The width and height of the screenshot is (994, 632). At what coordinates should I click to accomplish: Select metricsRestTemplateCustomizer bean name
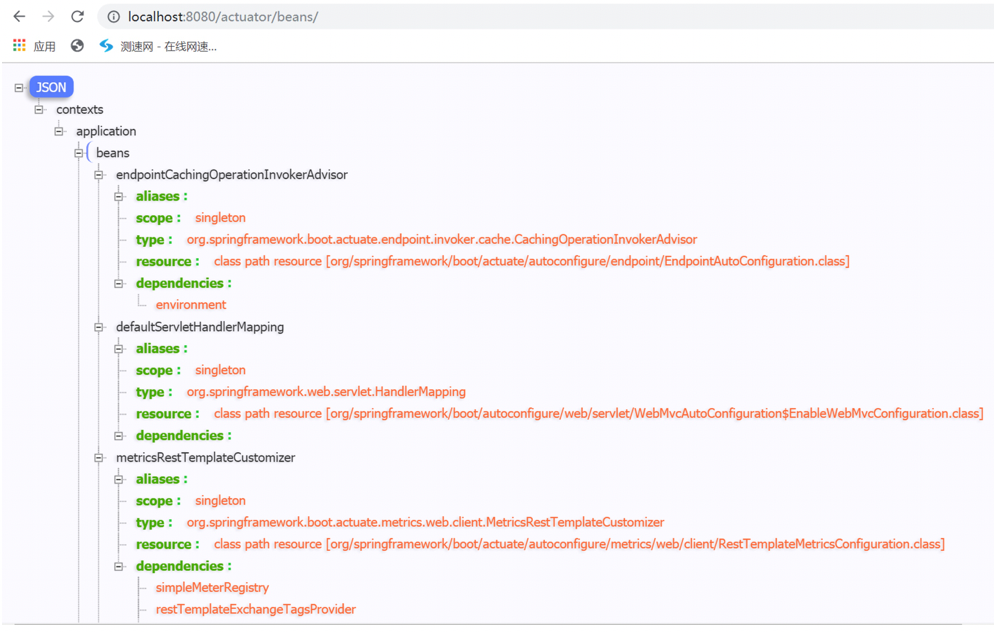(x=205, y=458)
